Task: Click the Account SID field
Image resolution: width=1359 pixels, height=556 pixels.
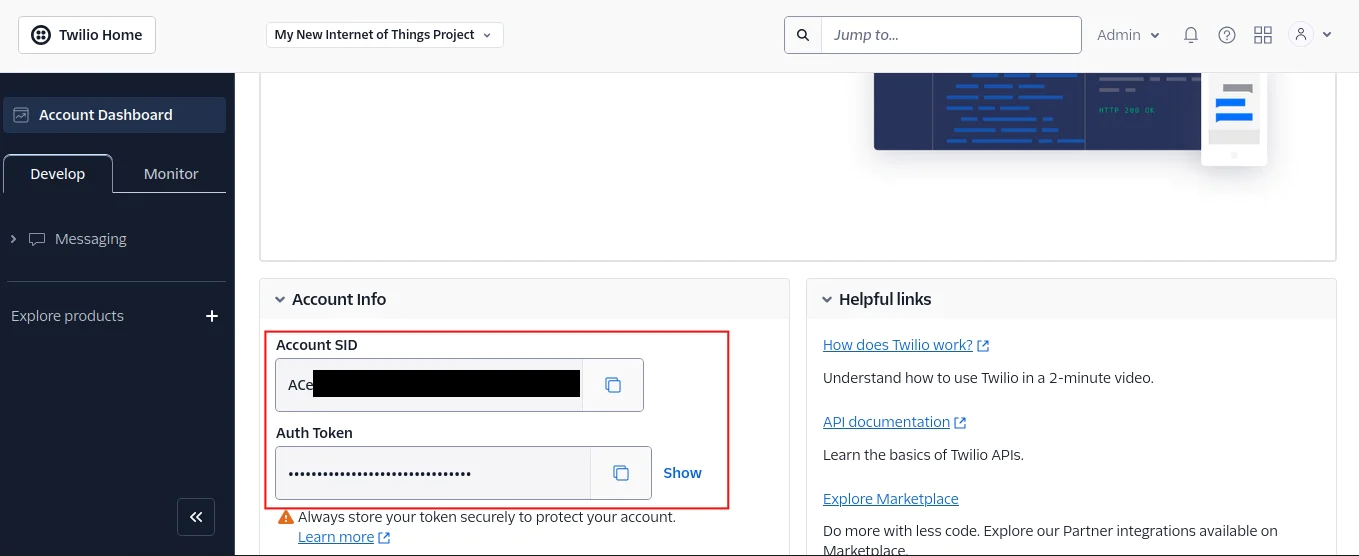Action: 430,385
